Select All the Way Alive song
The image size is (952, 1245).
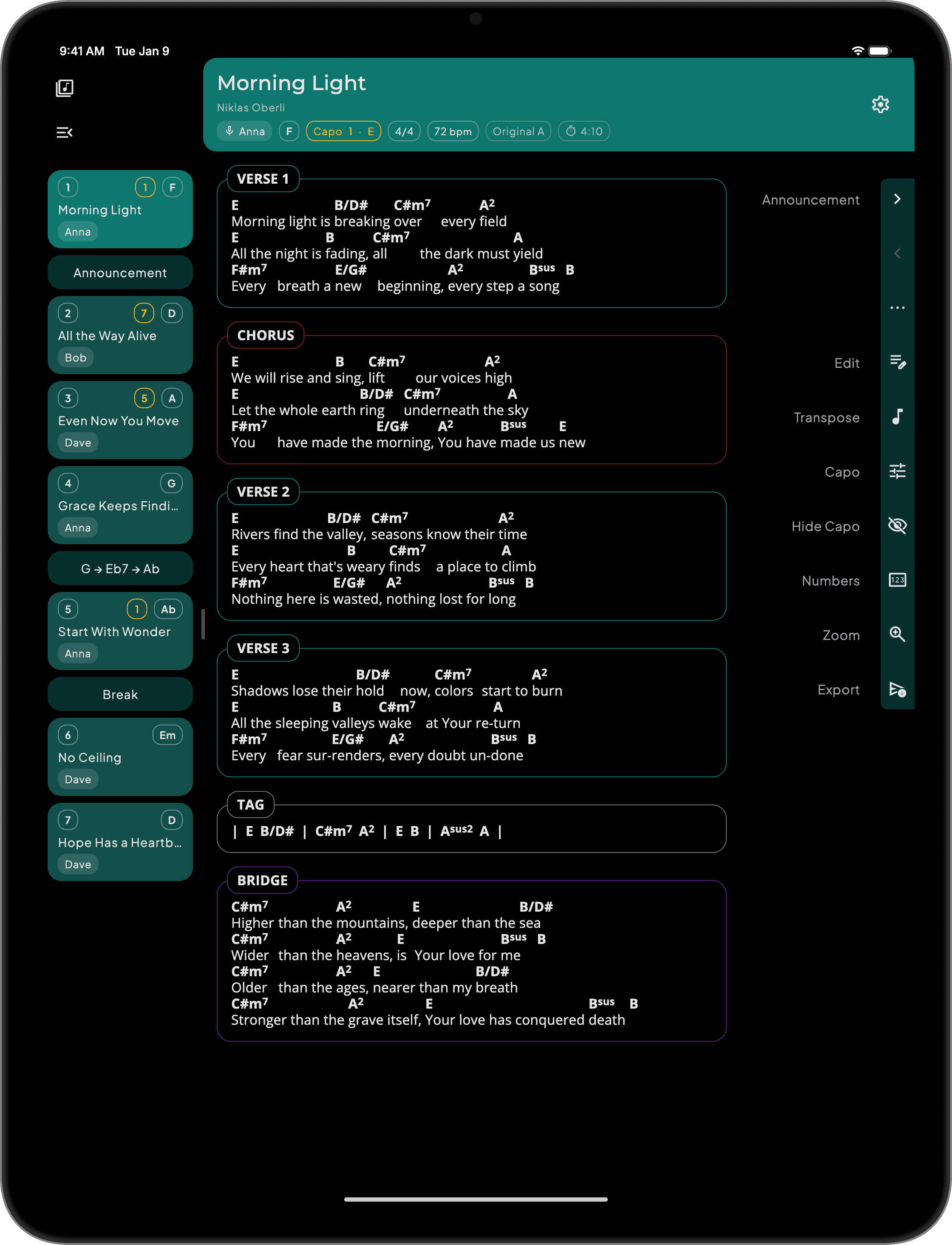coord(120,335)
